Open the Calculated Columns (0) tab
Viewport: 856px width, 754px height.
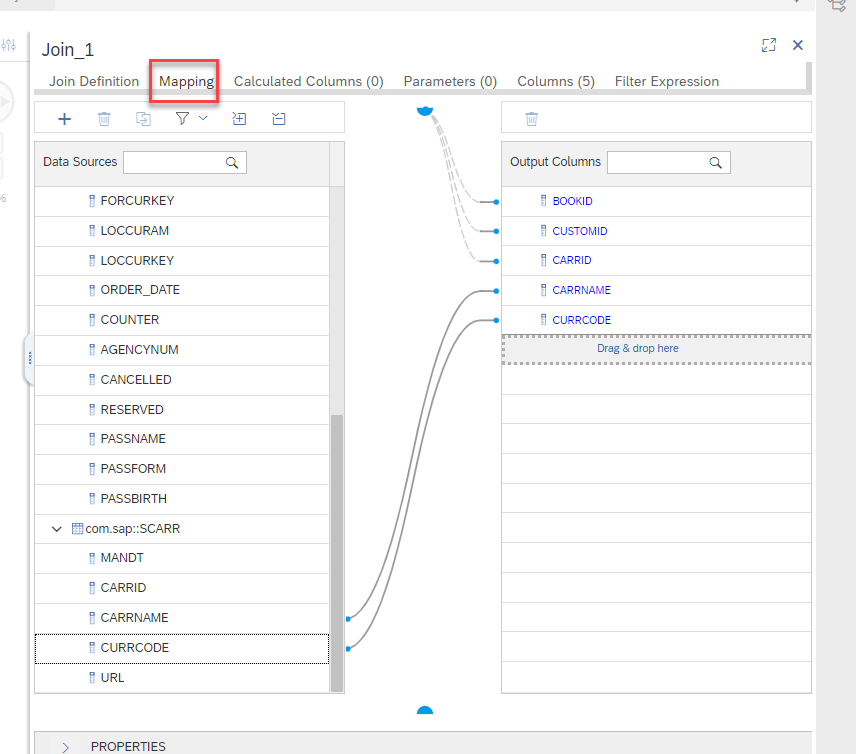pyautogui.click(x=308, y=81)
